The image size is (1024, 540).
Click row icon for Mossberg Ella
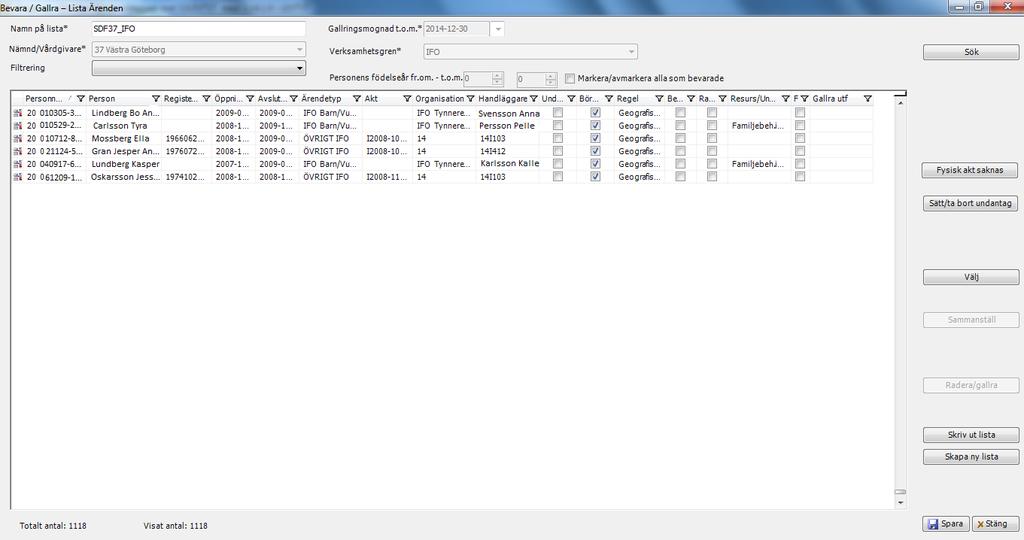(x=18, y=138)
